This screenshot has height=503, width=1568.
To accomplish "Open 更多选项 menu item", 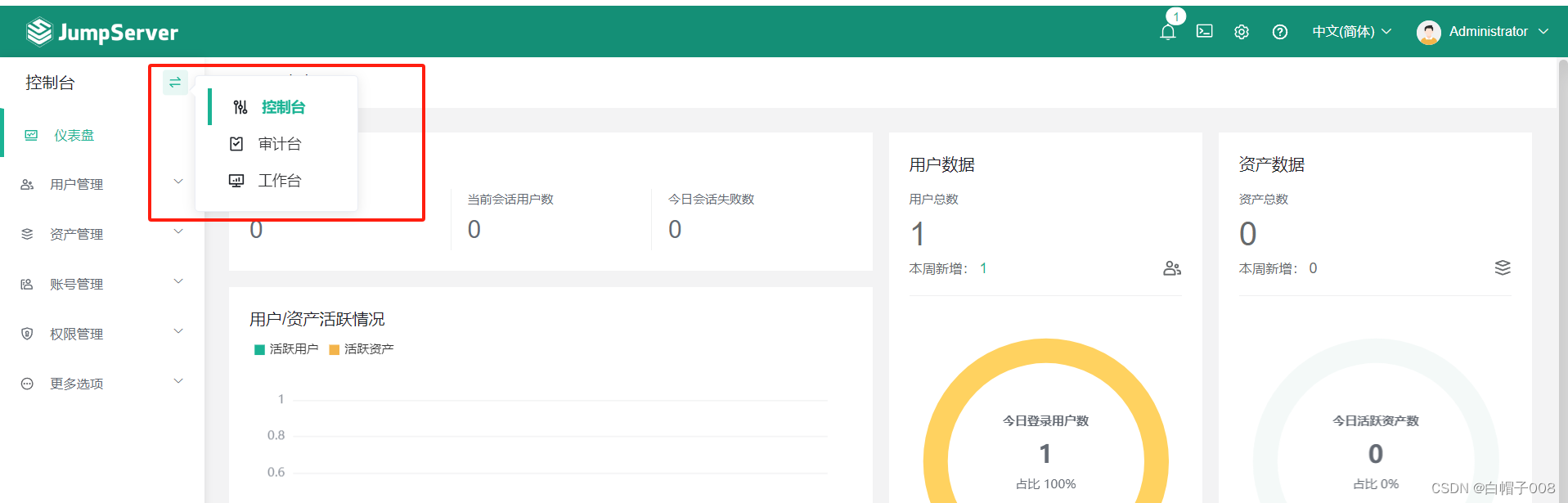I will (x=102, y=384).
